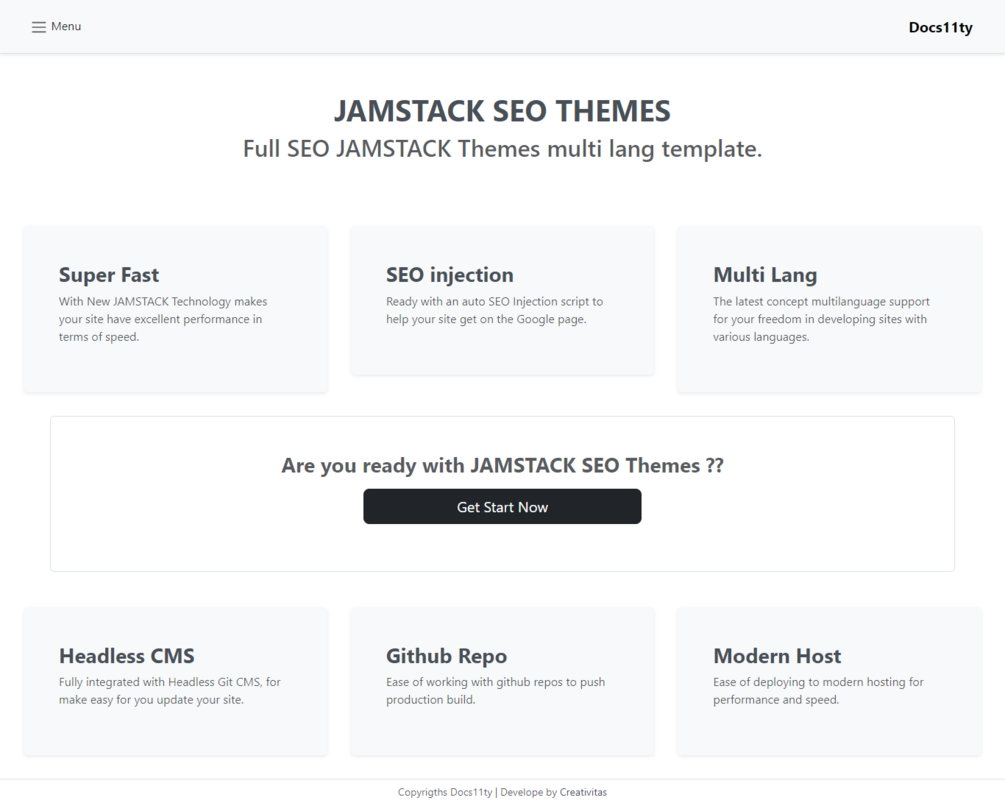Click the subtitle Full SEO JAMSTACK Themes text
This screenshot has height=803, width=1005.
[502, 149]
